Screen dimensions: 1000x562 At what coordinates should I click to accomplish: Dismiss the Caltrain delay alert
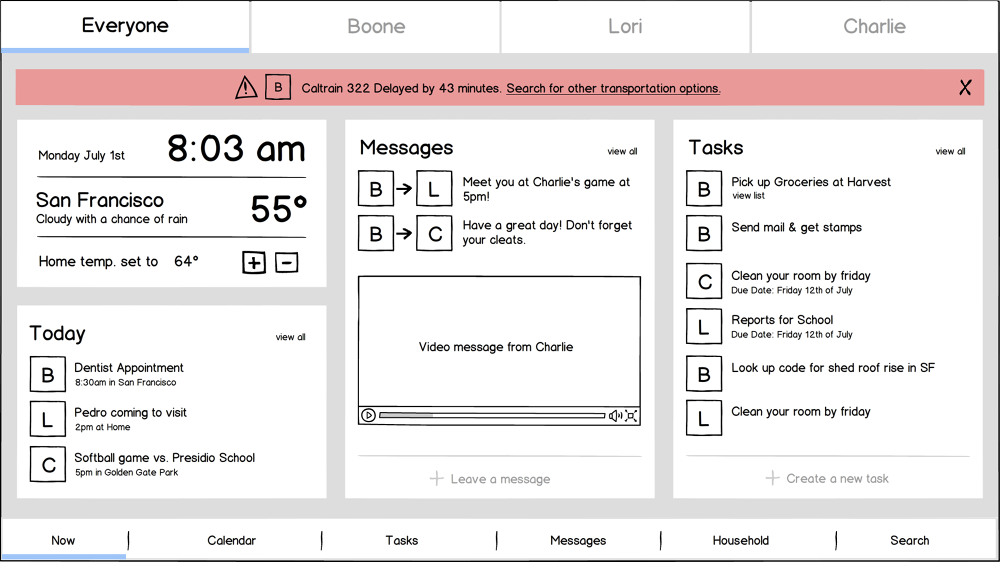965,88
